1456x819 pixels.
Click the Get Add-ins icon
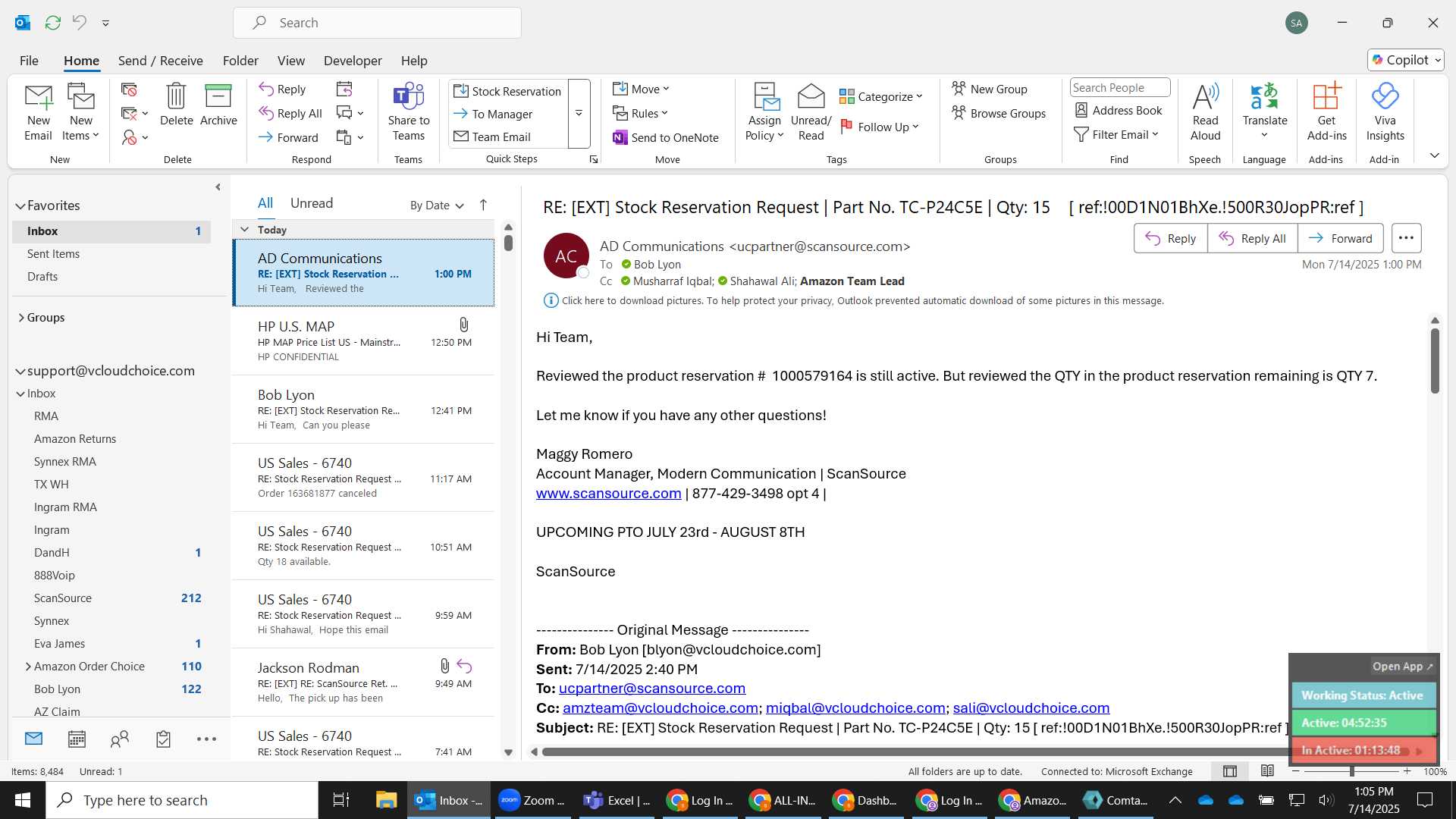tap(1326, 112)
